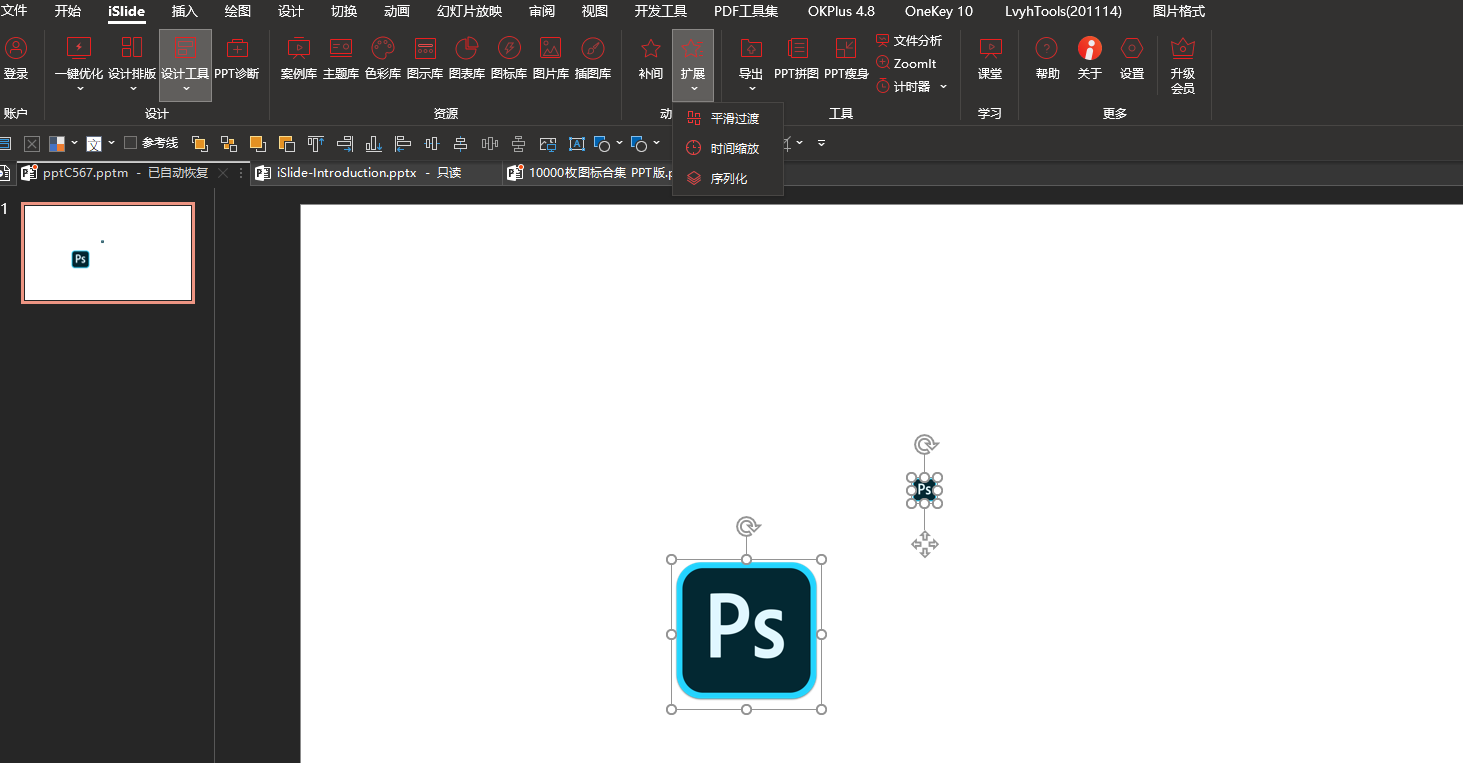This screenshot has height=763, width=1463.
Task: Click 文件分析 file analysis
Action: (x=909, y=40)
